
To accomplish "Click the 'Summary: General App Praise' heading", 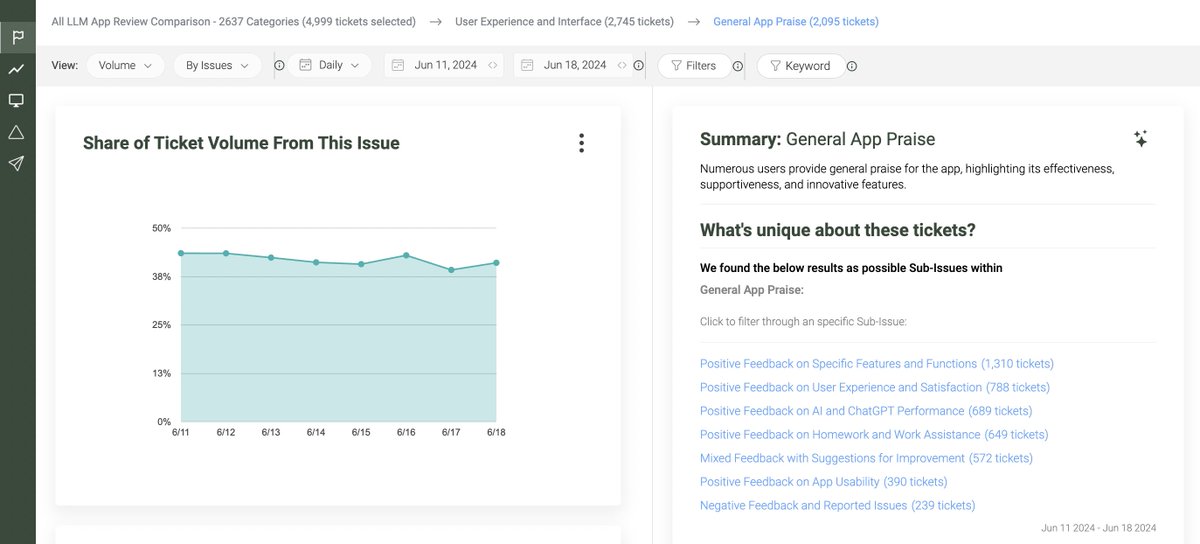I will [817, 139].
